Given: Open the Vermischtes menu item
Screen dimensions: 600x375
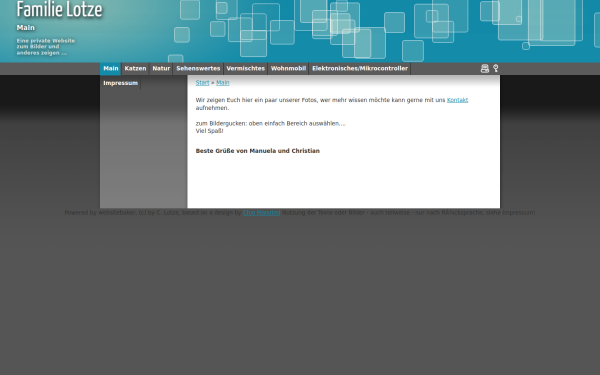Looking at the screenshot, I should point(246,68).
